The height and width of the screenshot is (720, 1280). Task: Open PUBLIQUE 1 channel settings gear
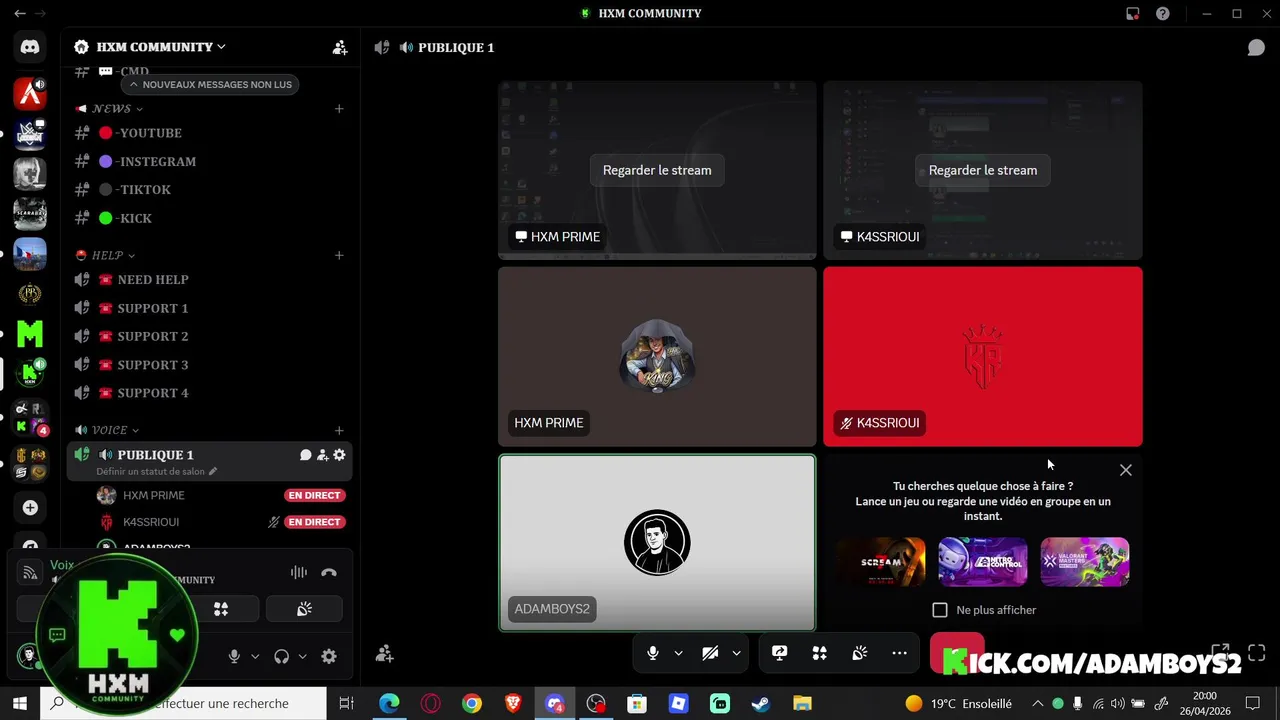[x=339, y=455]
